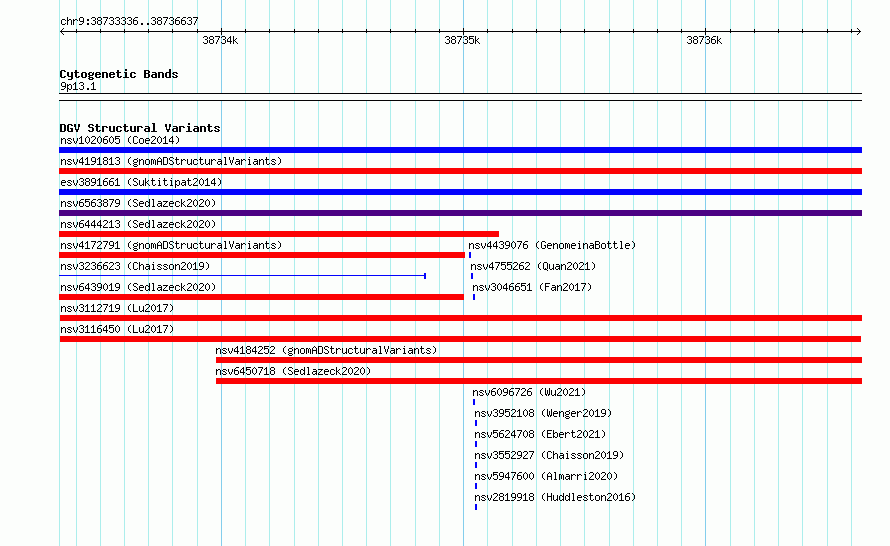This screenshot has width=890, height=546.
Task: Click the red bar under nsv4191813
Action: pyautogui.click(x=460, y=171)
